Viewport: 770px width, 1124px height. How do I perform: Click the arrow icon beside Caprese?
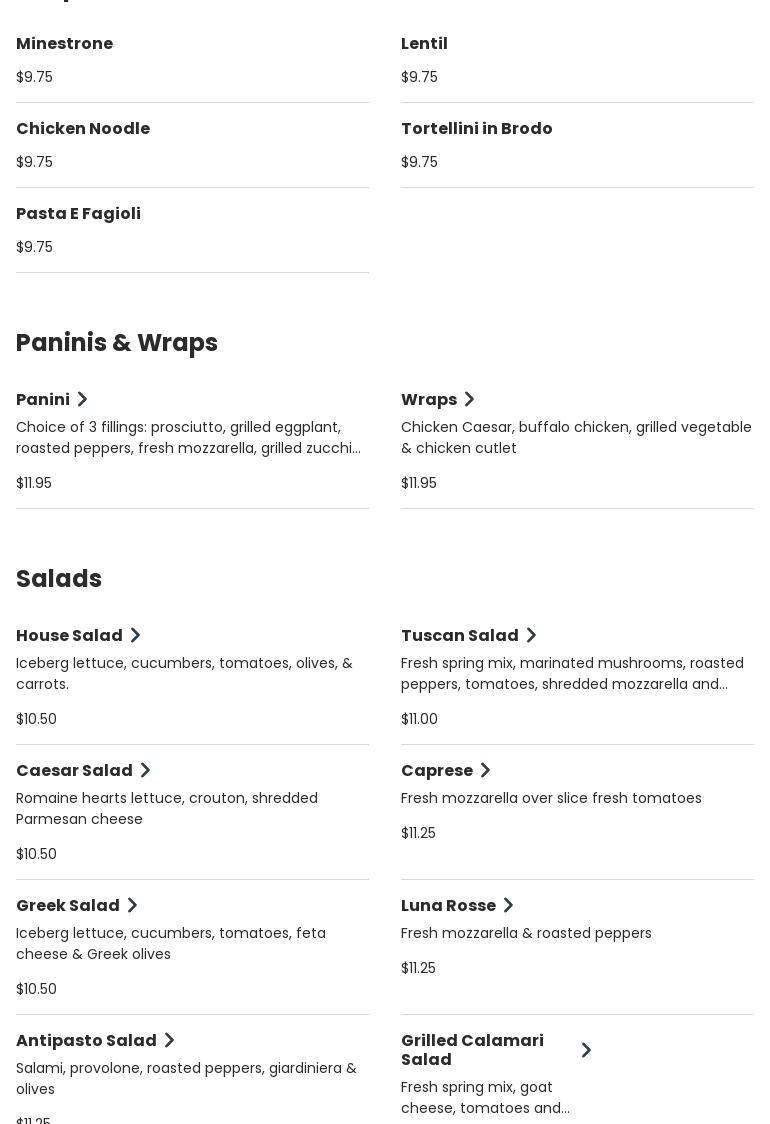click(x=485, y=771)
